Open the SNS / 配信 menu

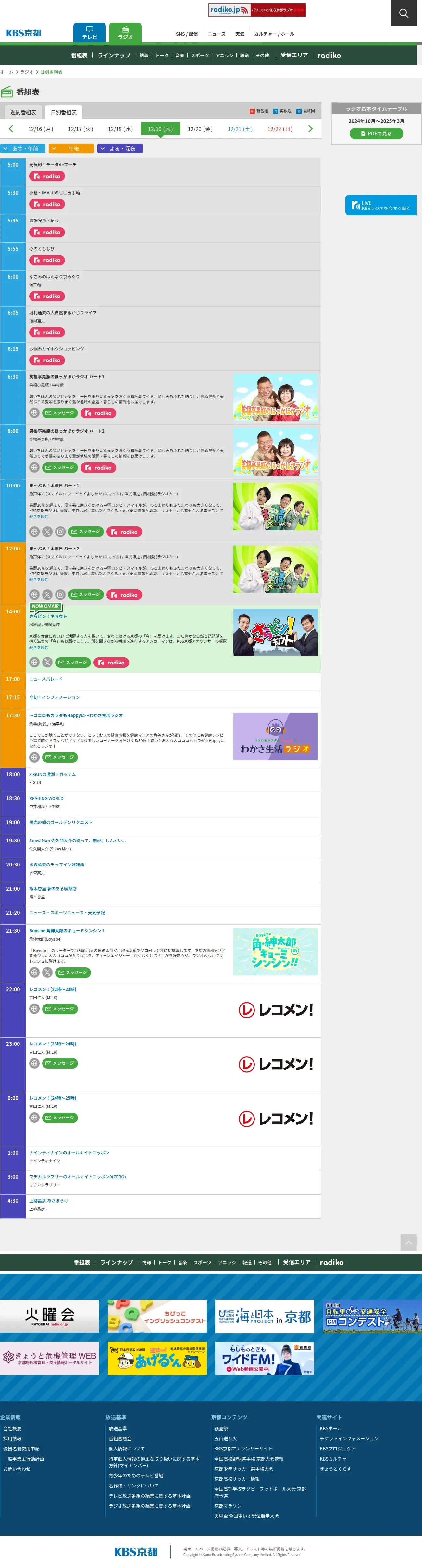(x=187, y=34)
